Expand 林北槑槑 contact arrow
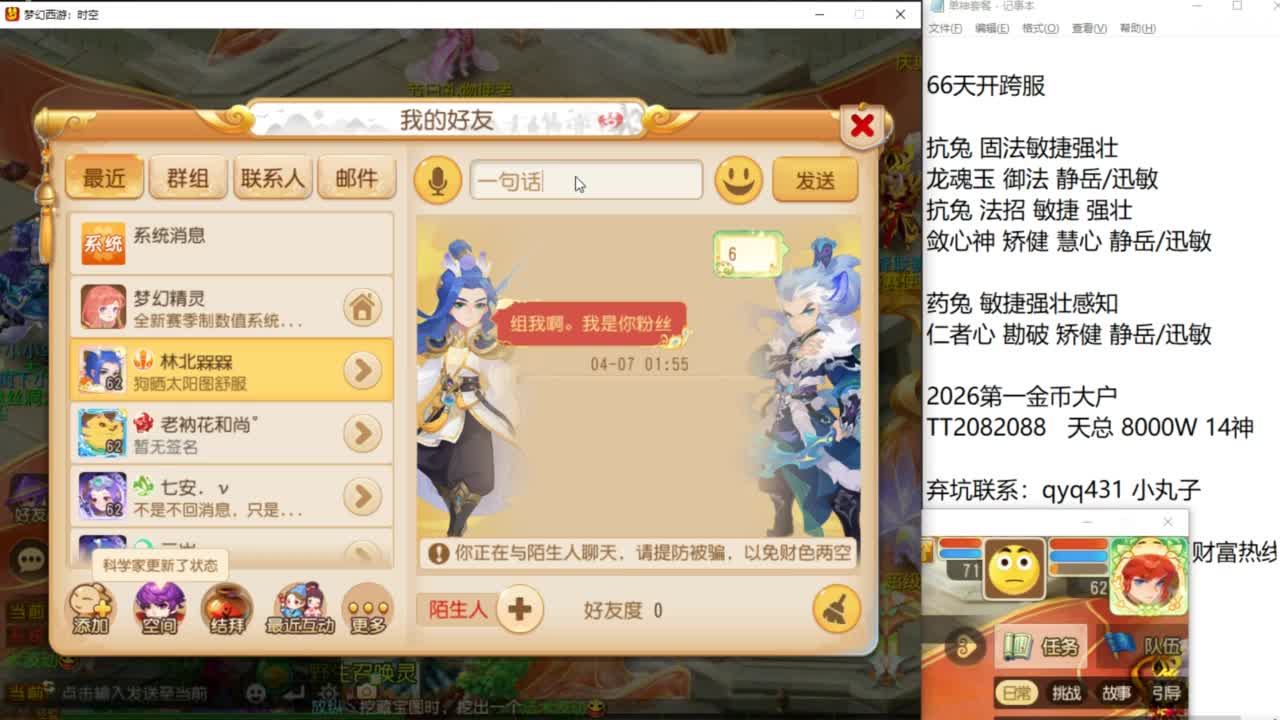The image size is (1280, 720). pyautogui.click(x=362, y=370)
